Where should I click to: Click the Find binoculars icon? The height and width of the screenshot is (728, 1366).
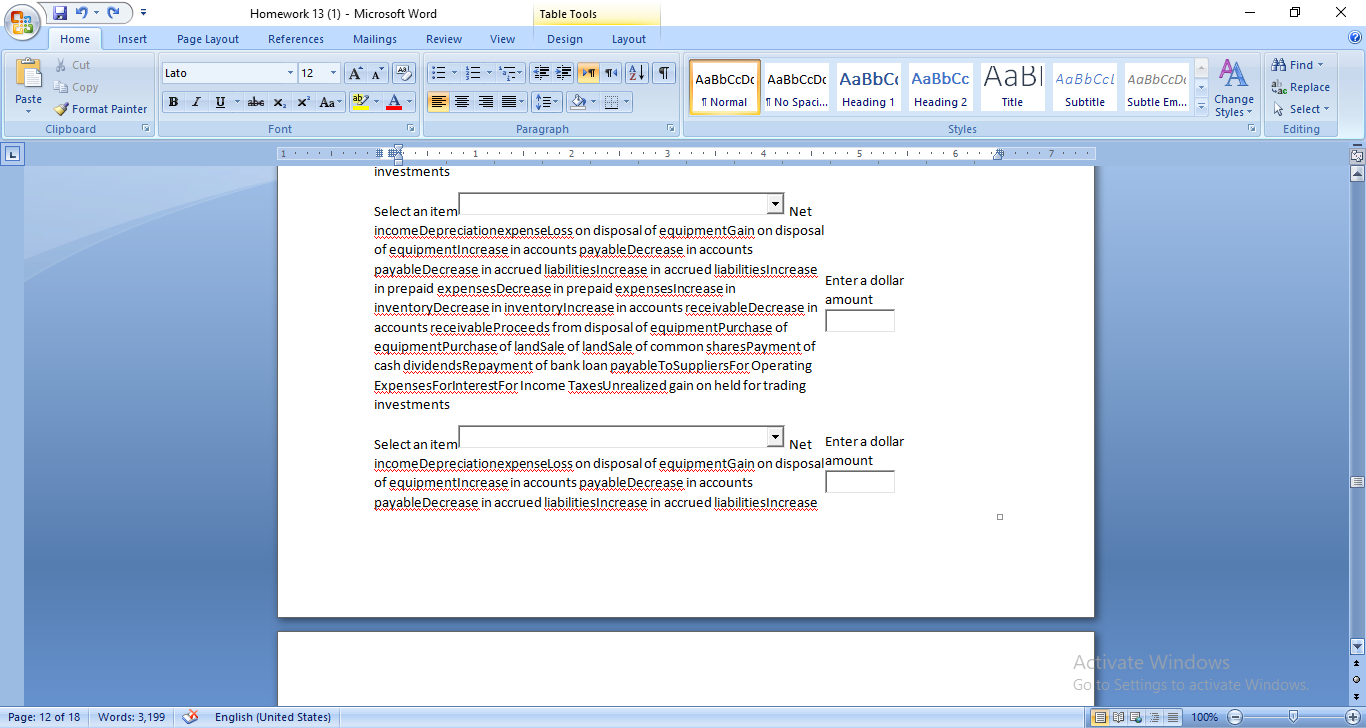1279,65
